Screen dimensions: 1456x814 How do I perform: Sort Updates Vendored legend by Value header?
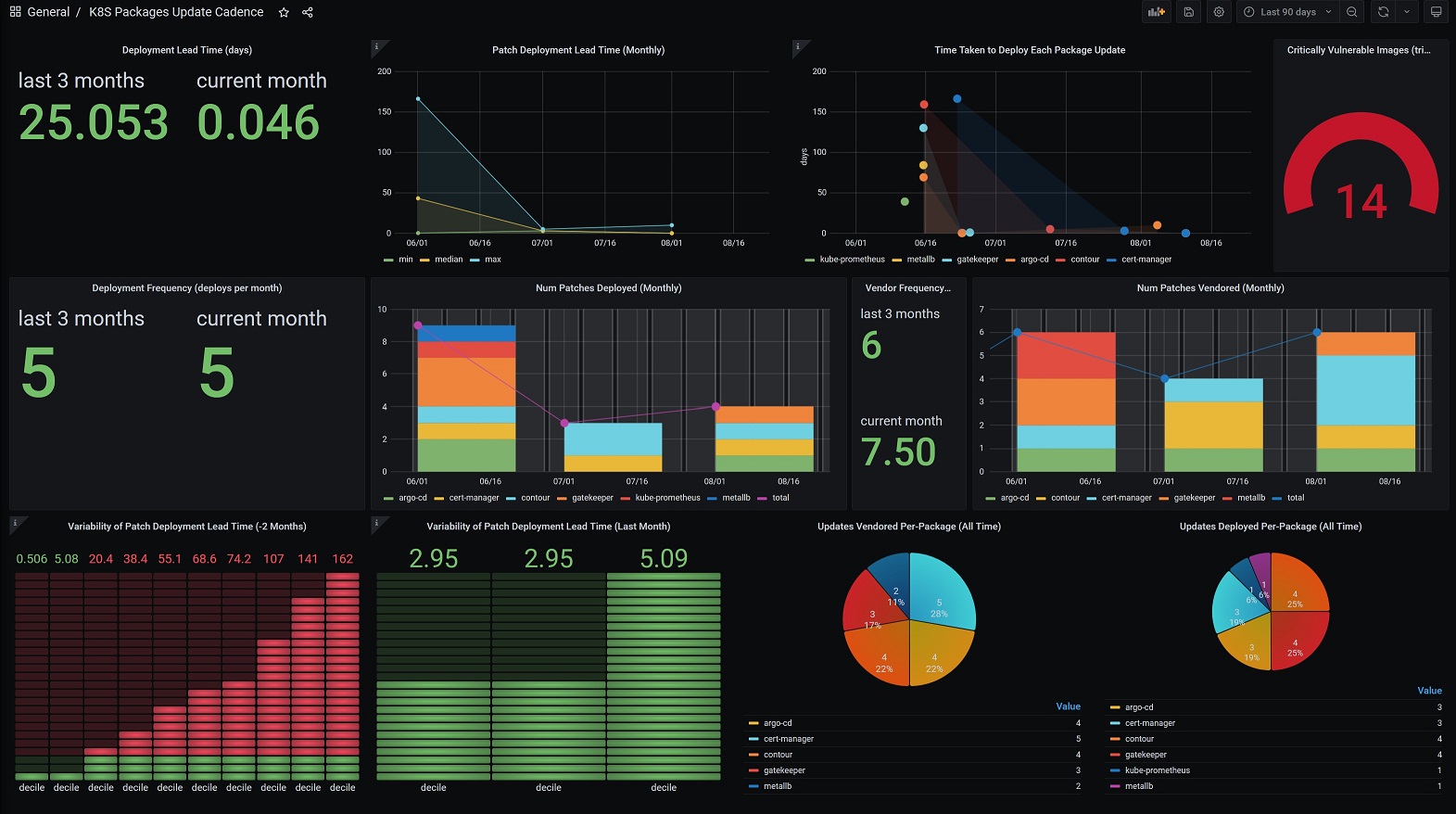(x=1068, y=706)
